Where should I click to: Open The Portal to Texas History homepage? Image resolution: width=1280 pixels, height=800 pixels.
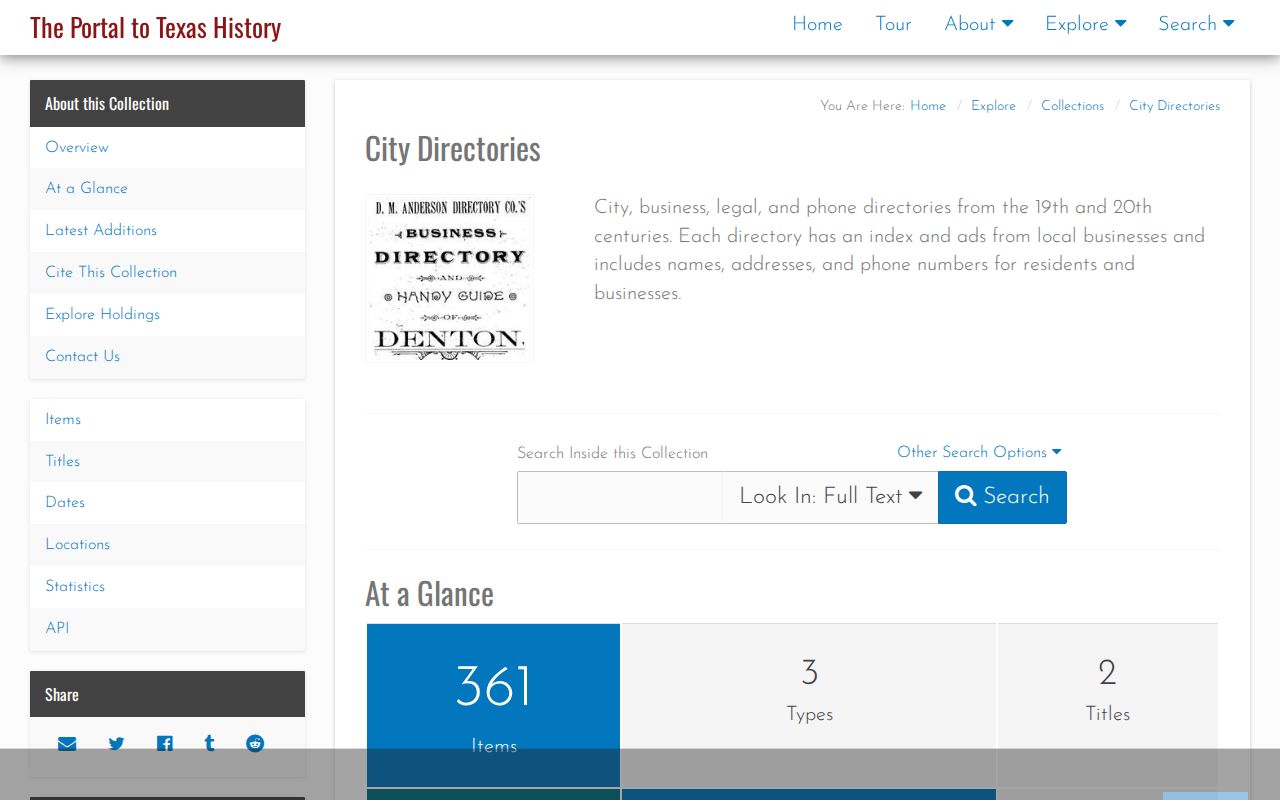coord(155,27)
